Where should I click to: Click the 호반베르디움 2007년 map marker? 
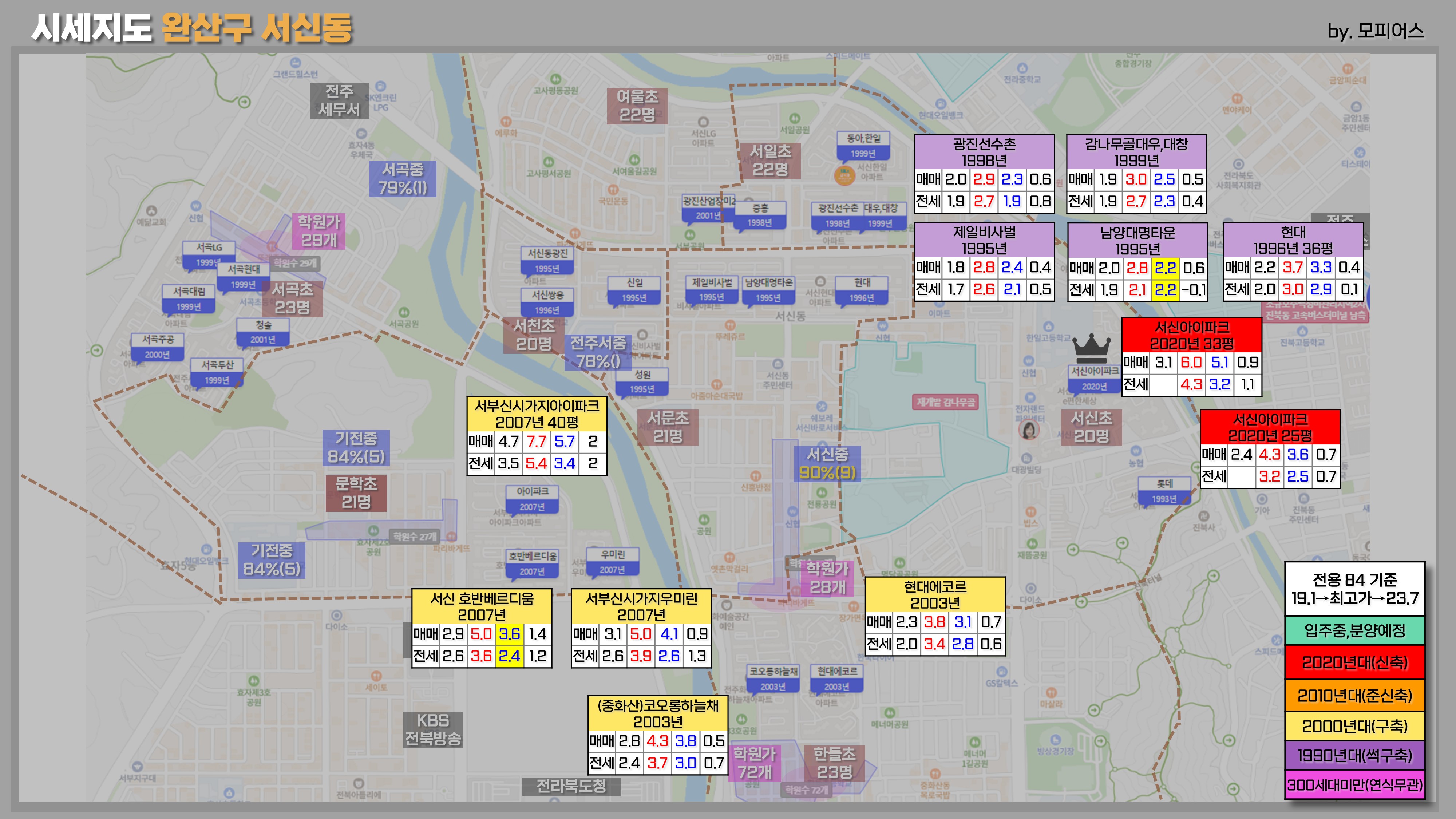(x=533, y=563)
